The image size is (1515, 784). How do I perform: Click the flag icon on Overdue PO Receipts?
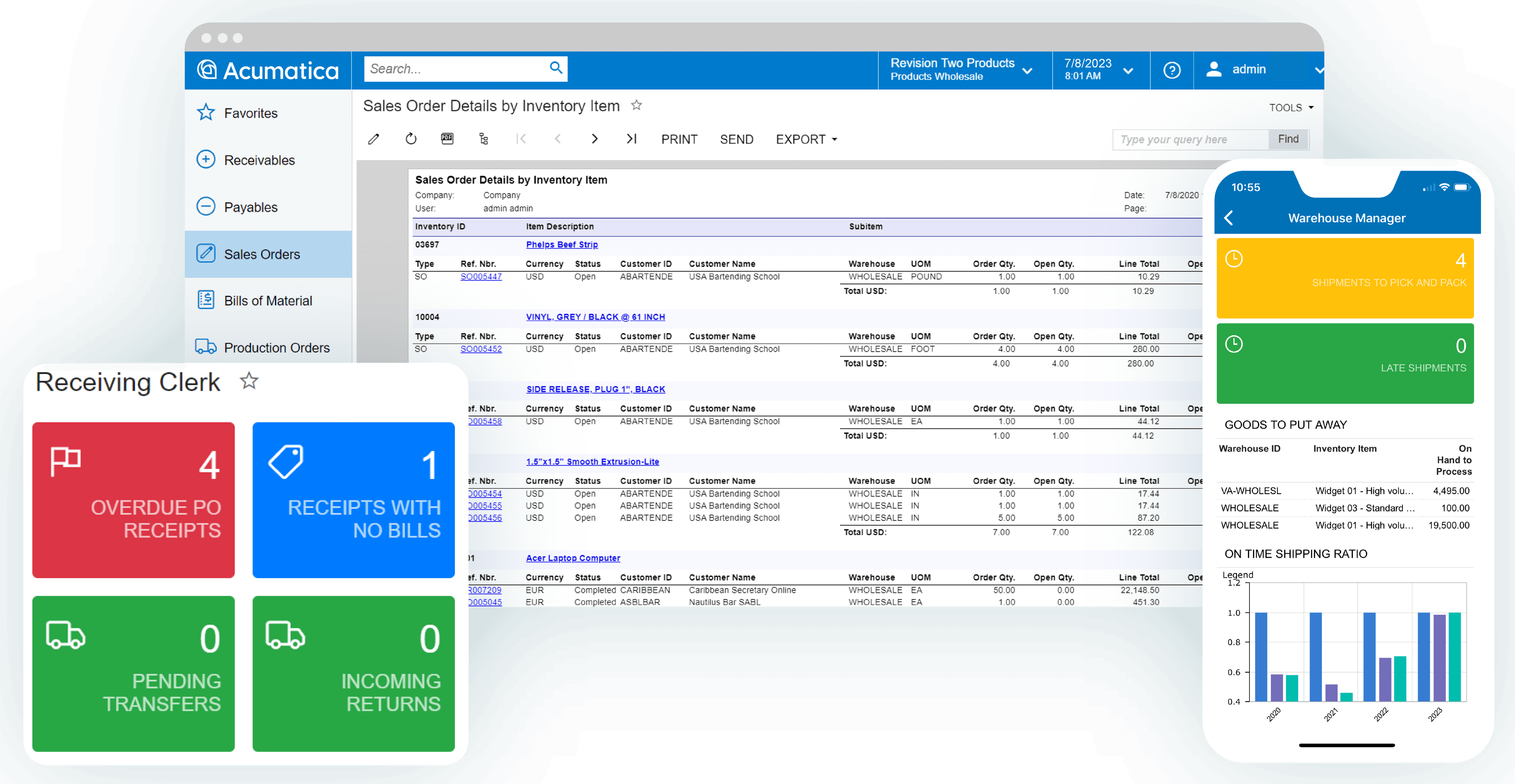[65, 461]
